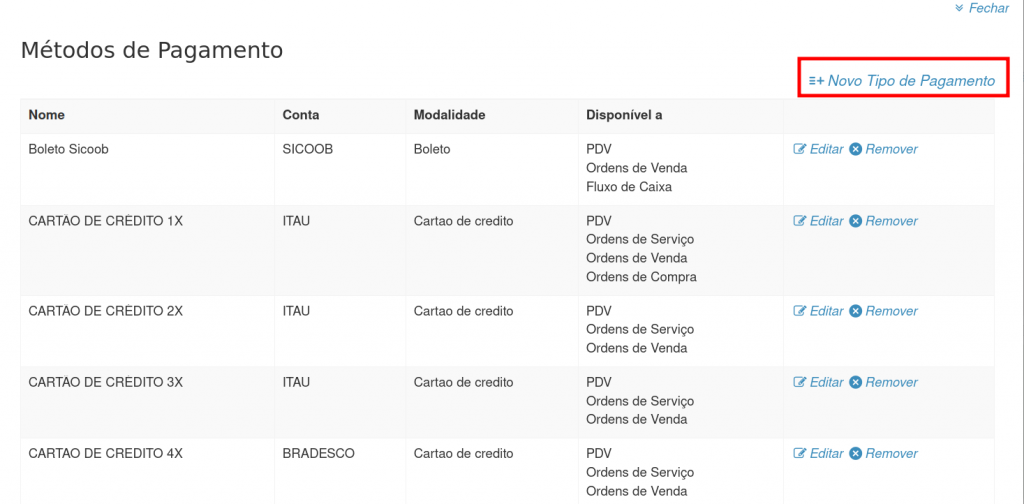Click the Modalidade column header
This screenshot has width=1024, height=504.
click(x=449, y=115)
